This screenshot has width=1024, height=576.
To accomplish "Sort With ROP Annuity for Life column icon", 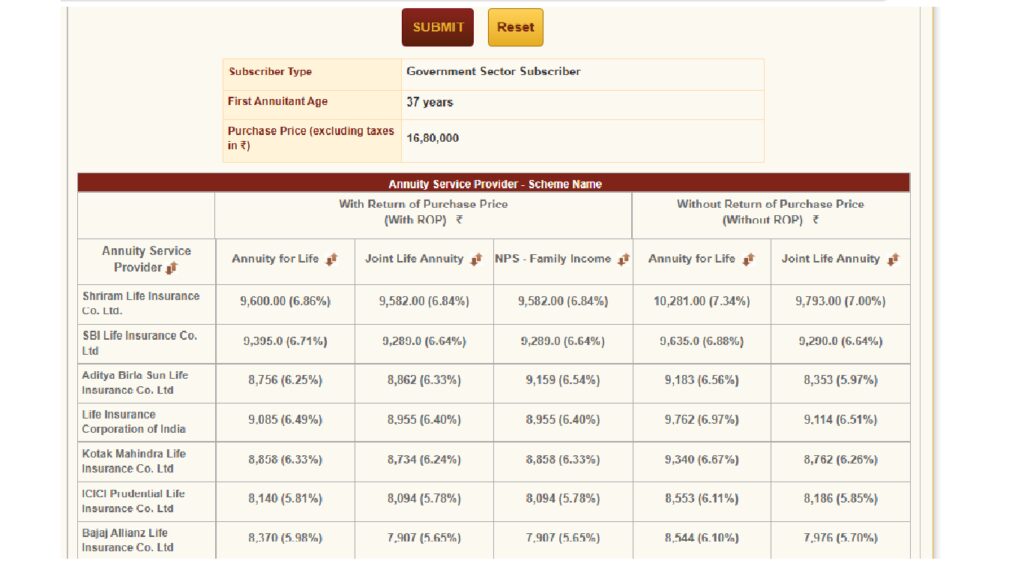I will 332,259.
